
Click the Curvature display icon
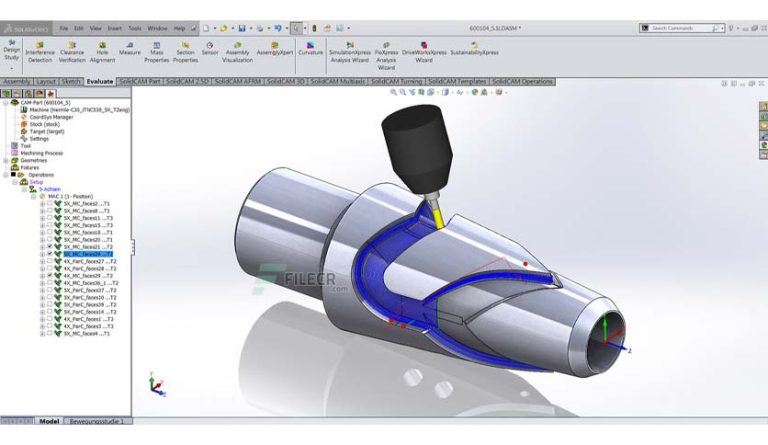tap(311, 48)
